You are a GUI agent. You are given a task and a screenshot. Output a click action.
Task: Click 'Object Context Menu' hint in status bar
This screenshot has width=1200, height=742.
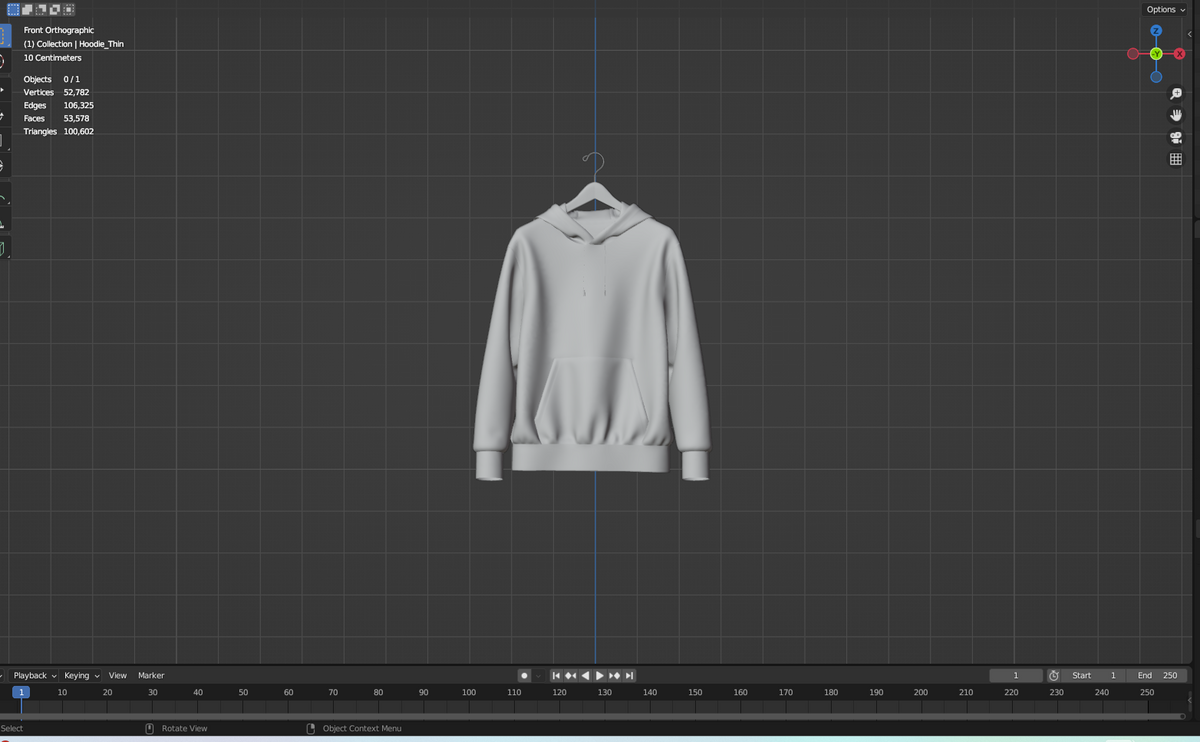(362, 729)
